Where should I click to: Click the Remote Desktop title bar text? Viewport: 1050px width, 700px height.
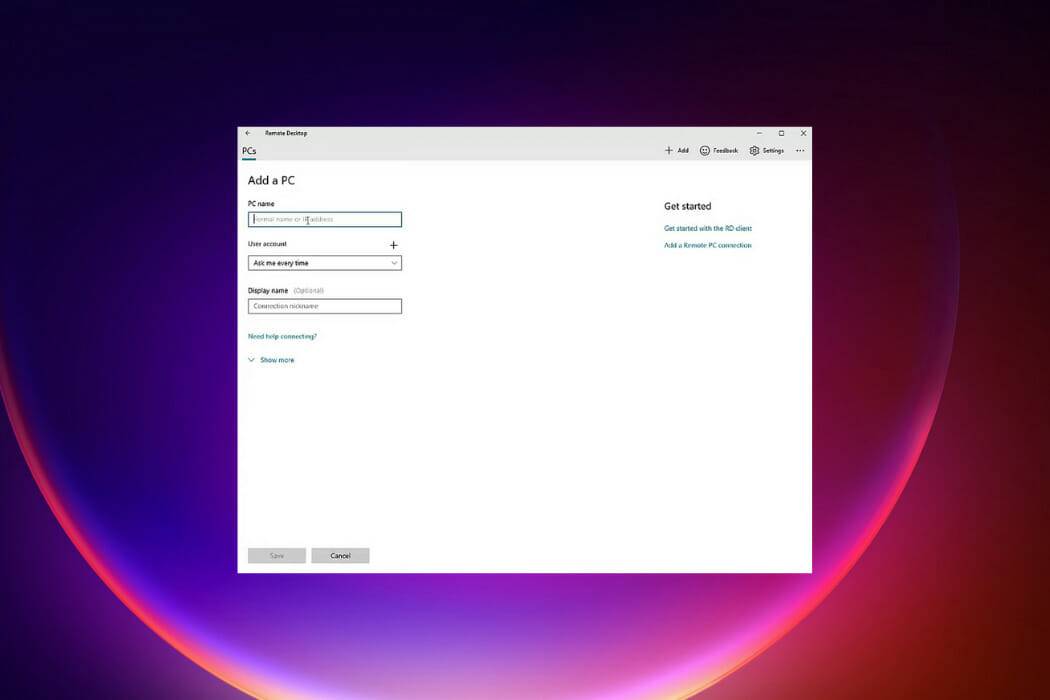pos(285,132)
